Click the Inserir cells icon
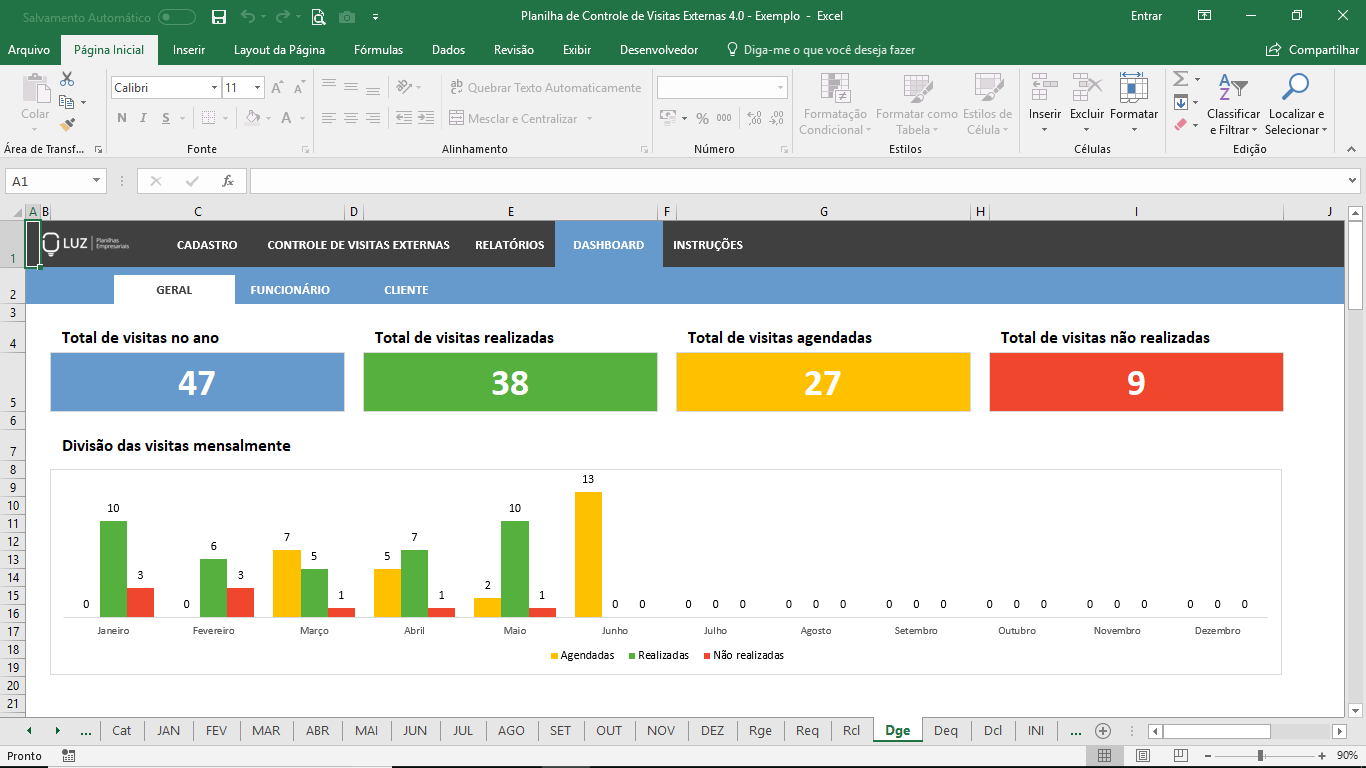 1044,88
